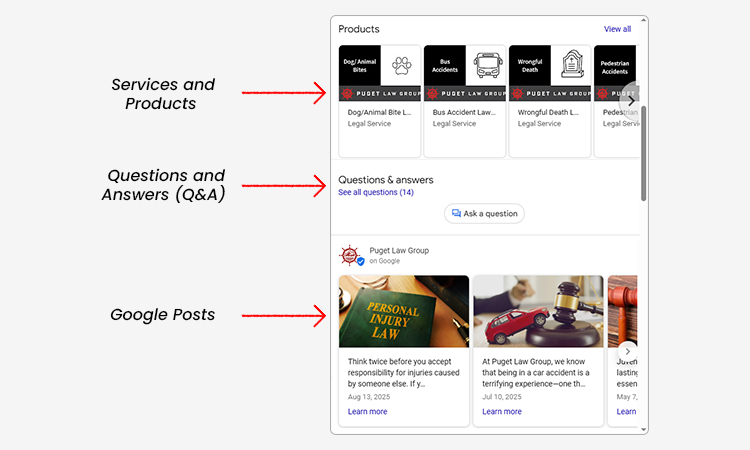Viewport: 750px width, 450px height.
Task: Click the Puget Law Group logo above posts
Action: click(x=349, y=255)
